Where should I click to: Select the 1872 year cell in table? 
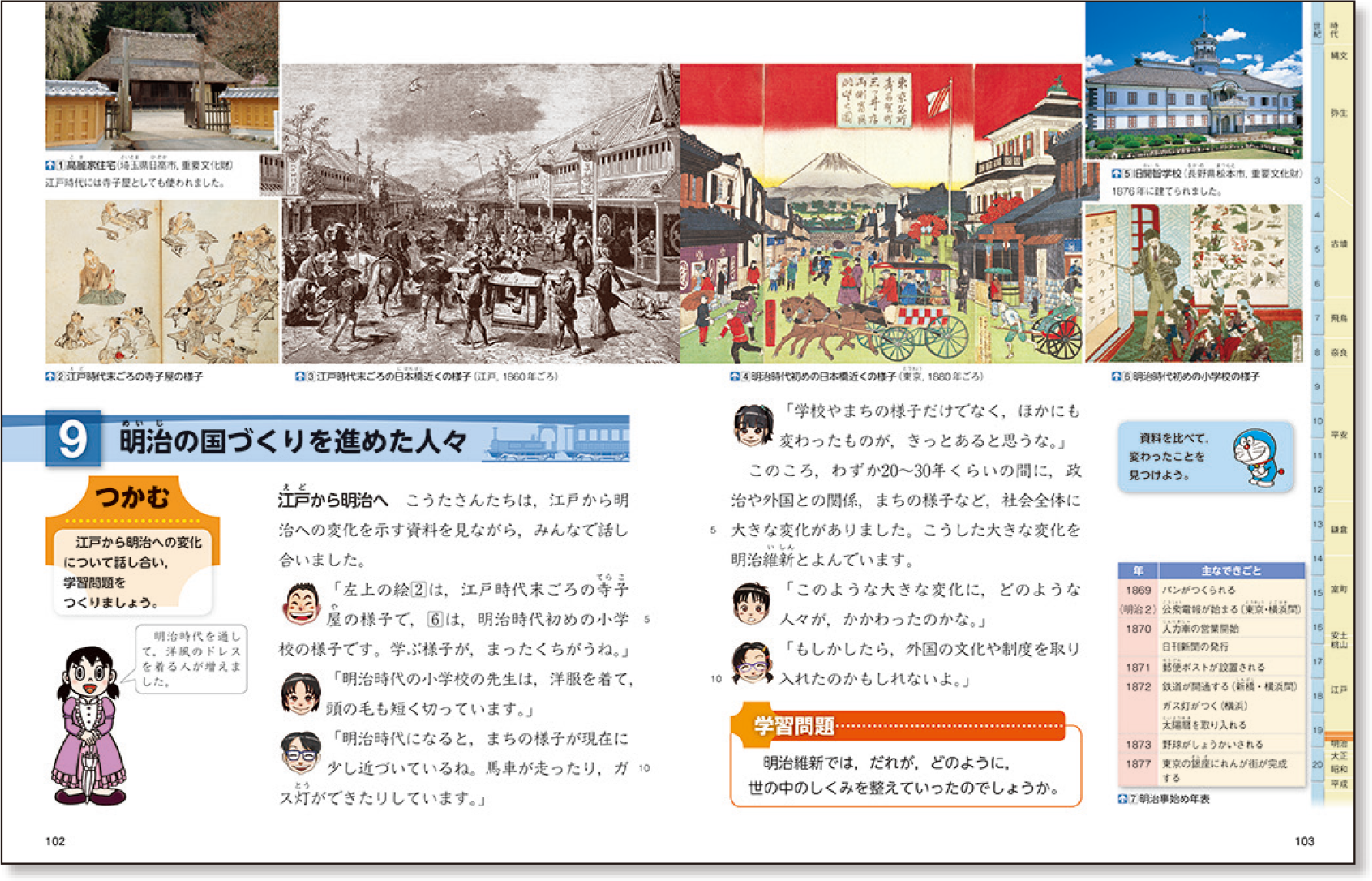1138,686
